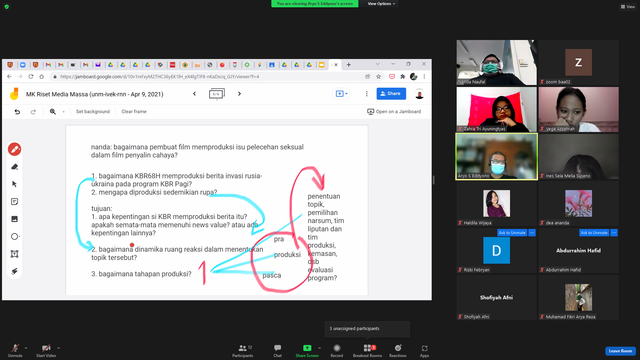Screen dimensions: 640x360
Task: Reload the browser page
Action: (31, 76)
